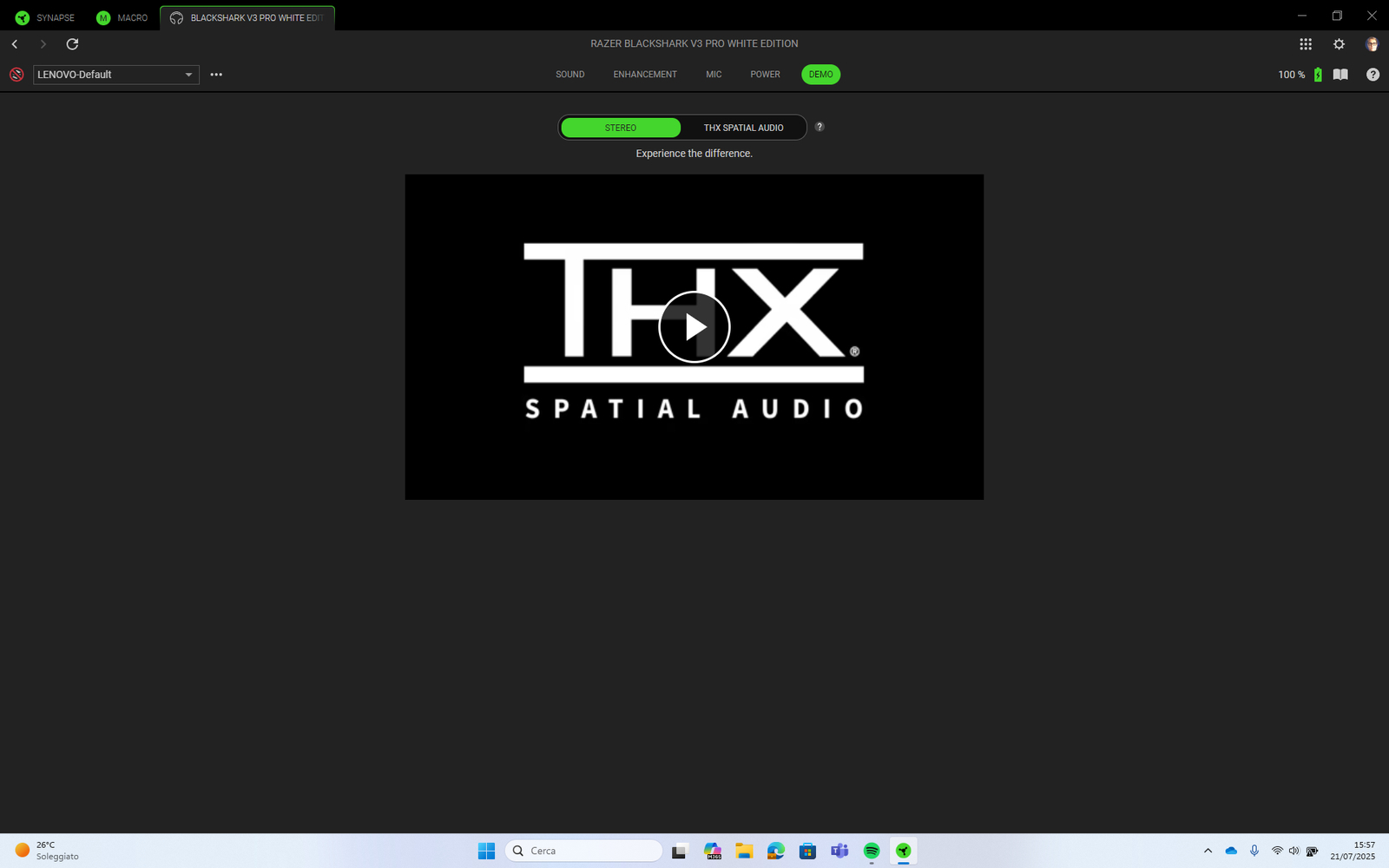This screenshot has width=1389, height=868.
Task: Open the help question mark icon
Action: coord(1373,75)
